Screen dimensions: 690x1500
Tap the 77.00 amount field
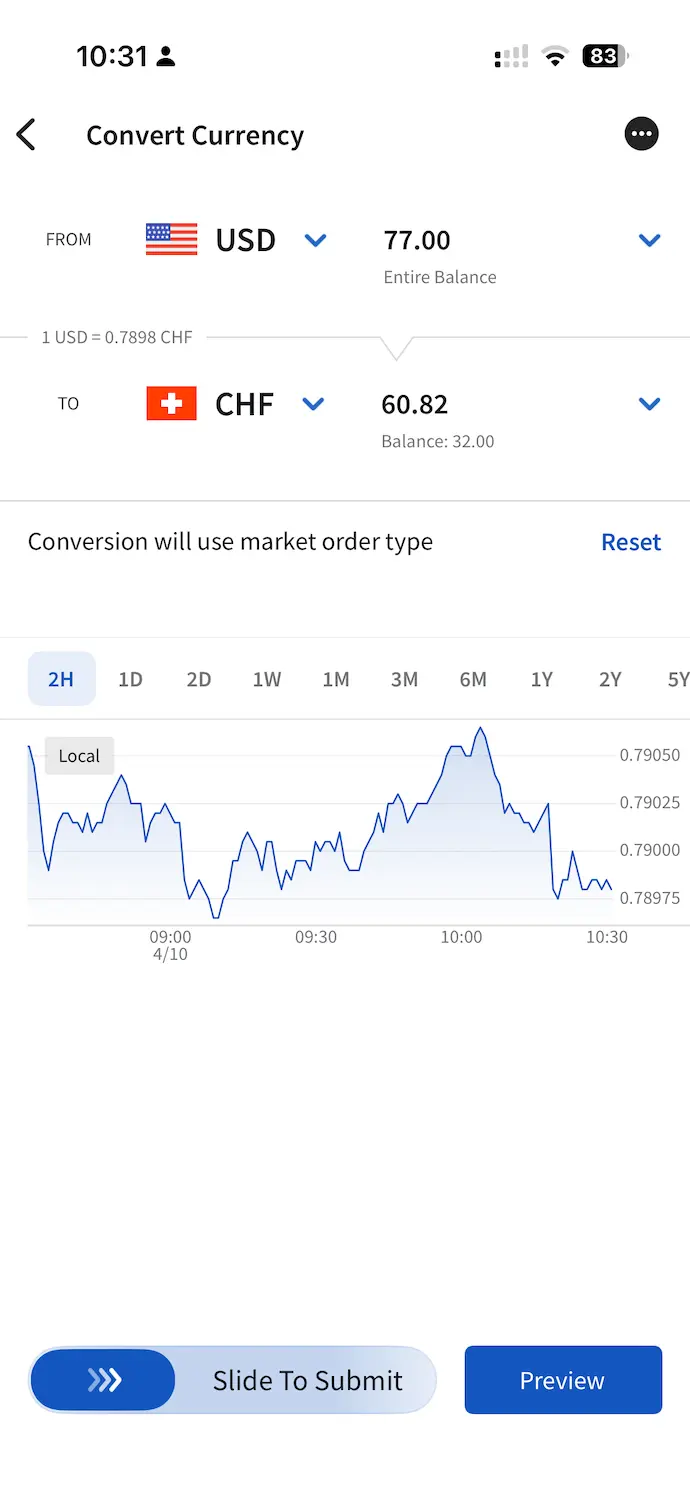(x=417, y=240)
